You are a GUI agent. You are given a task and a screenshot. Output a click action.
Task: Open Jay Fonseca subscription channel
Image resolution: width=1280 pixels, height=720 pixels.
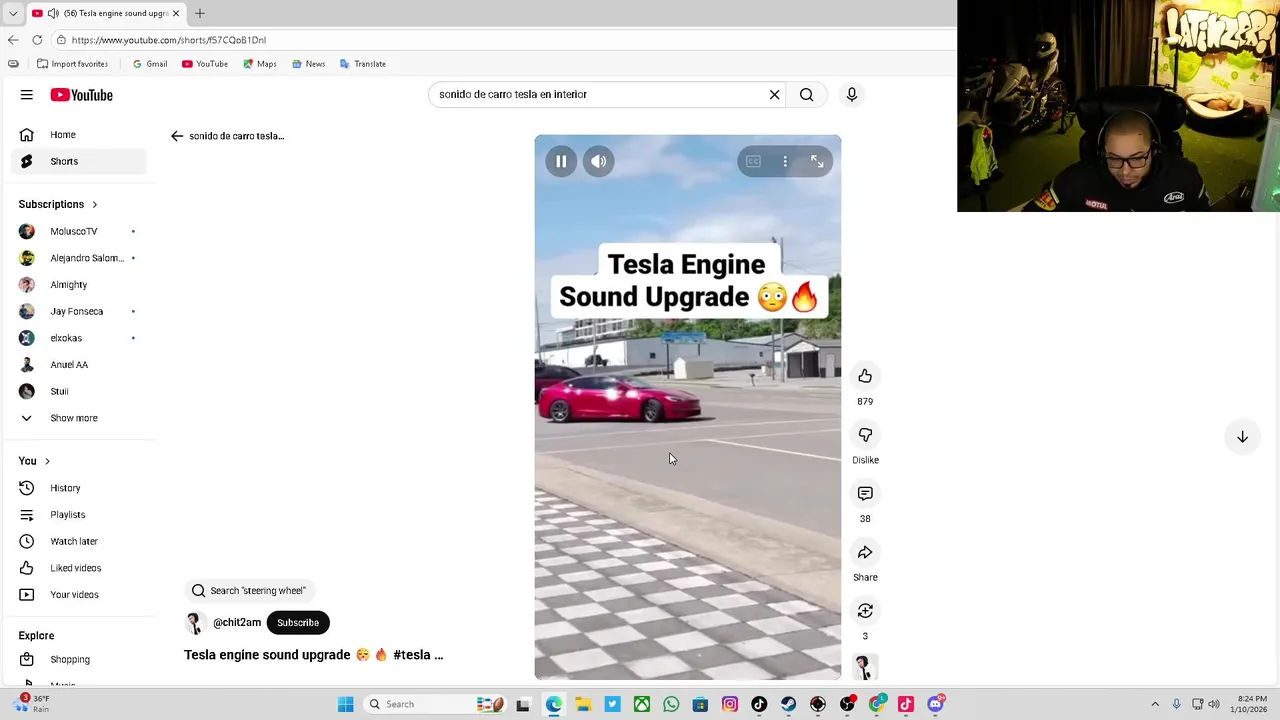click(79, 311)
